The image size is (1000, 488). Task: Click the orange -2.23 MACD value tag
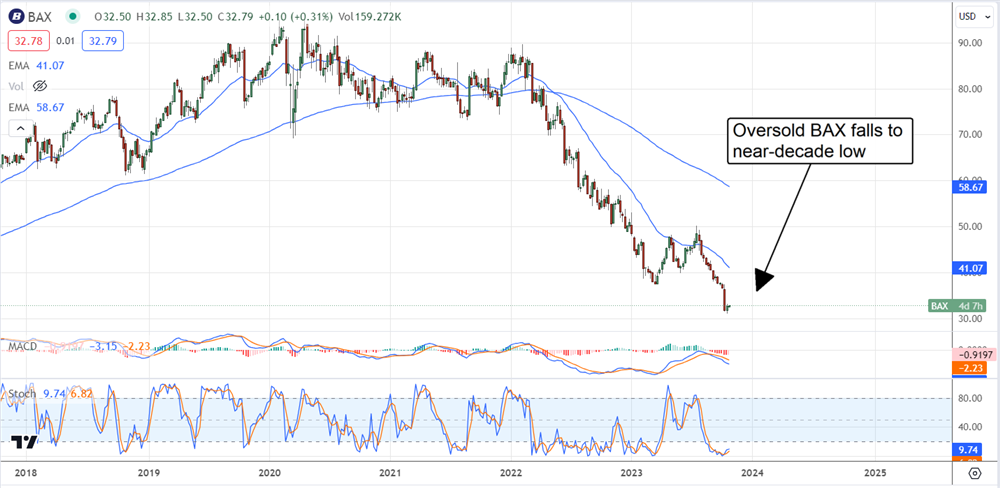click(974, 367)
